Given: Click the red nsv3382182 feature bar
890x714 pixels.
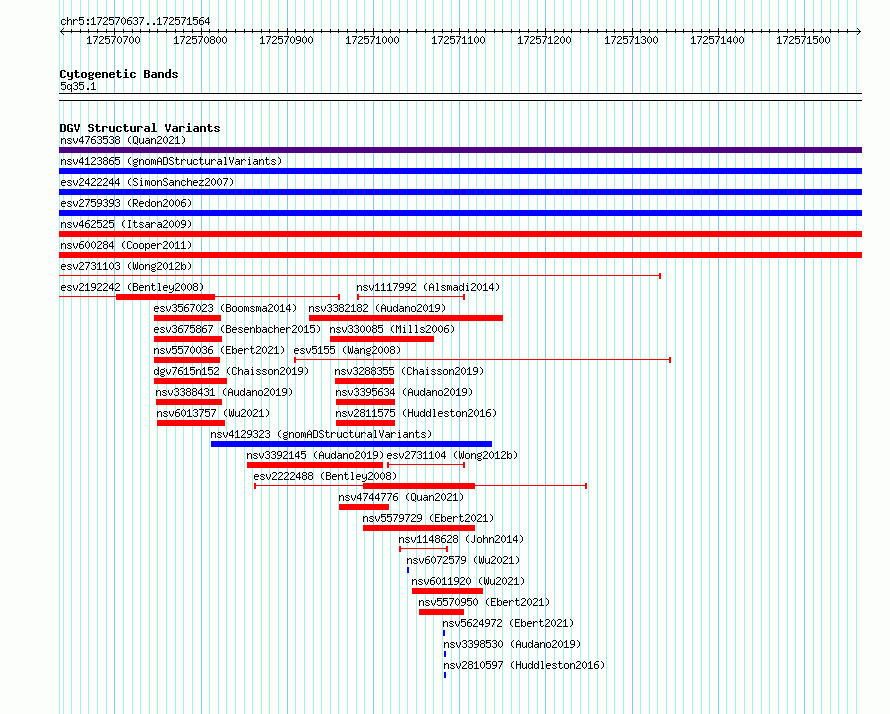Looking at the screenshot, I should coord(406,318).
